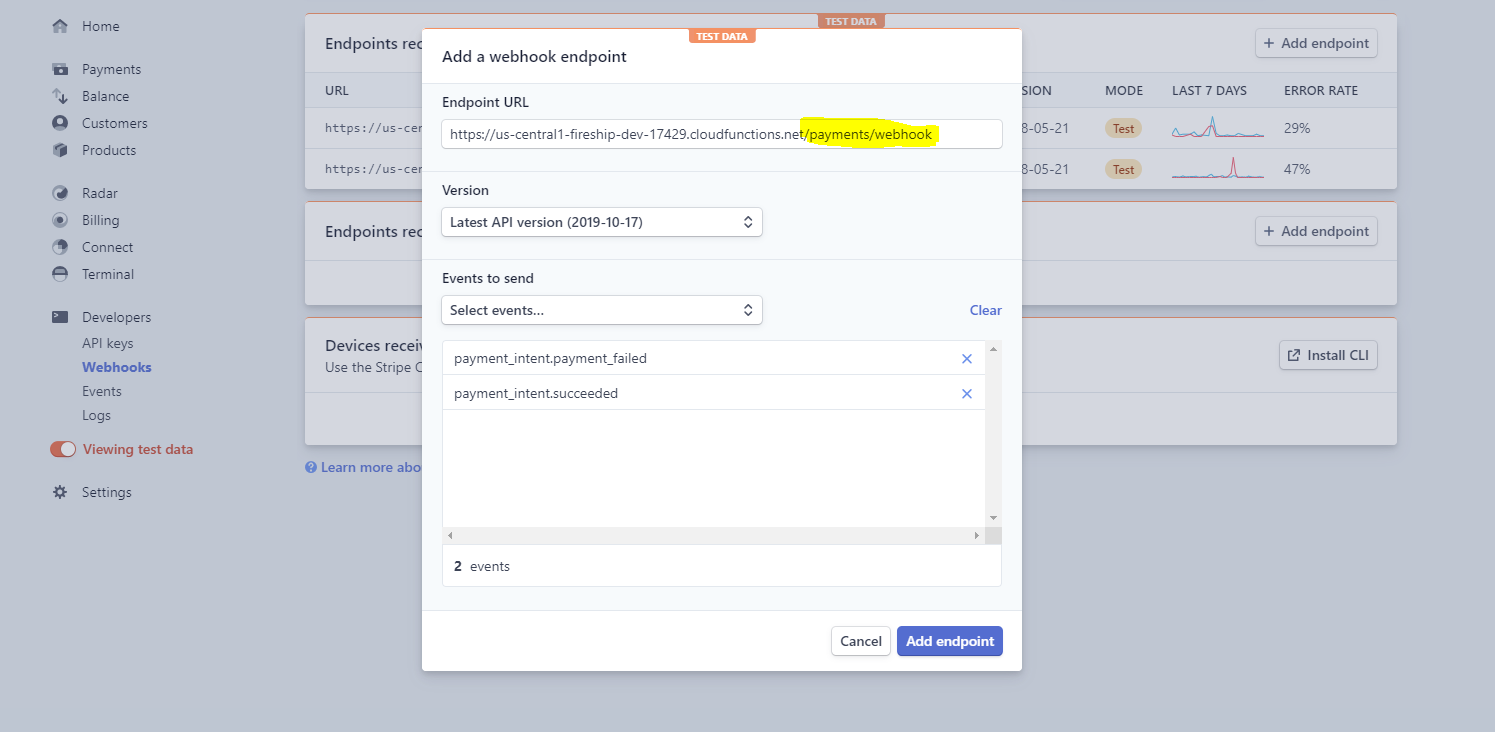Click the Customers sidebar icon

pos(62,123)
